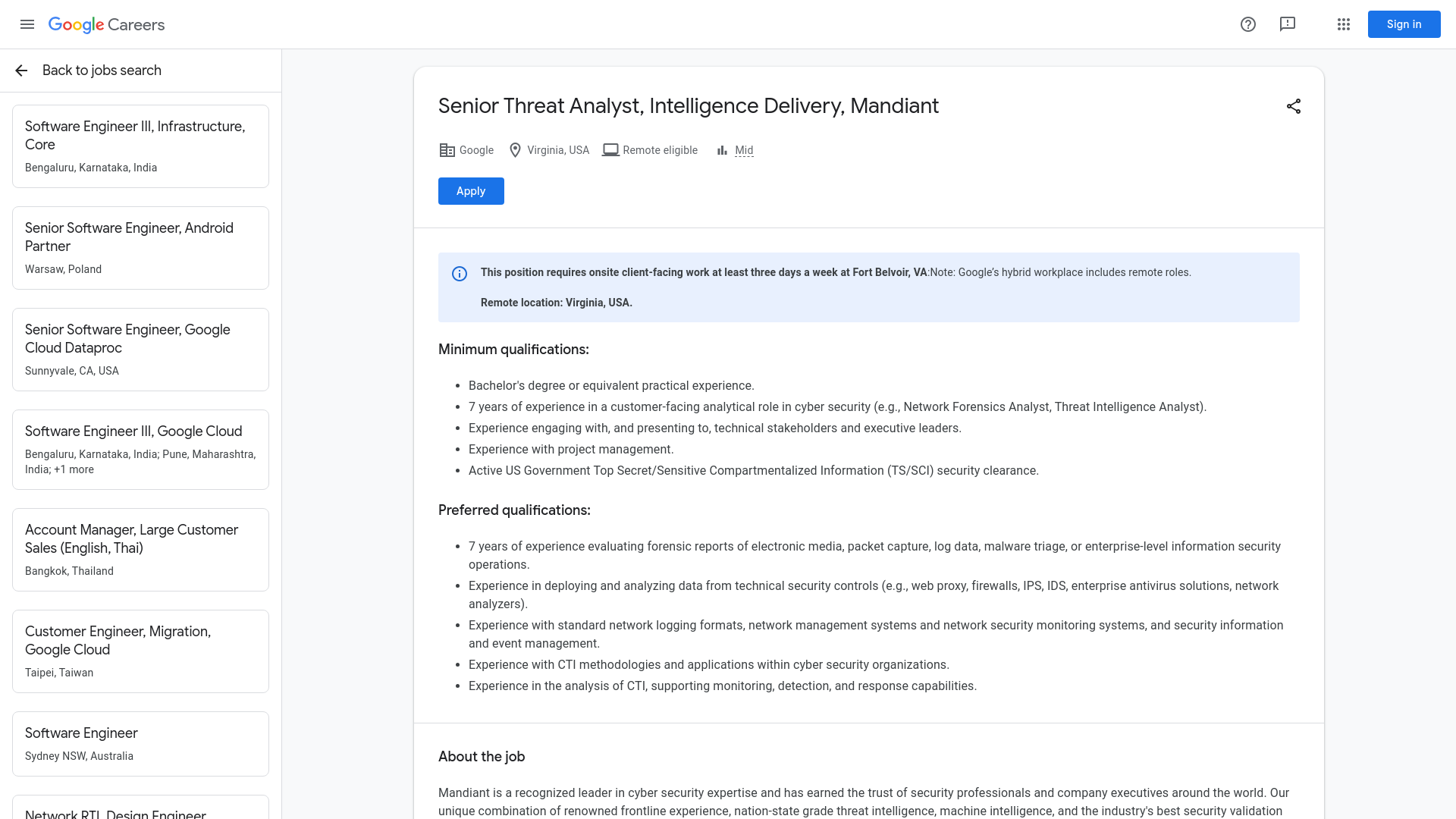1456x819 pixels.
Task: Click 'Remote location: Virginia, USA.' text
Action: (x=557, y=303)
